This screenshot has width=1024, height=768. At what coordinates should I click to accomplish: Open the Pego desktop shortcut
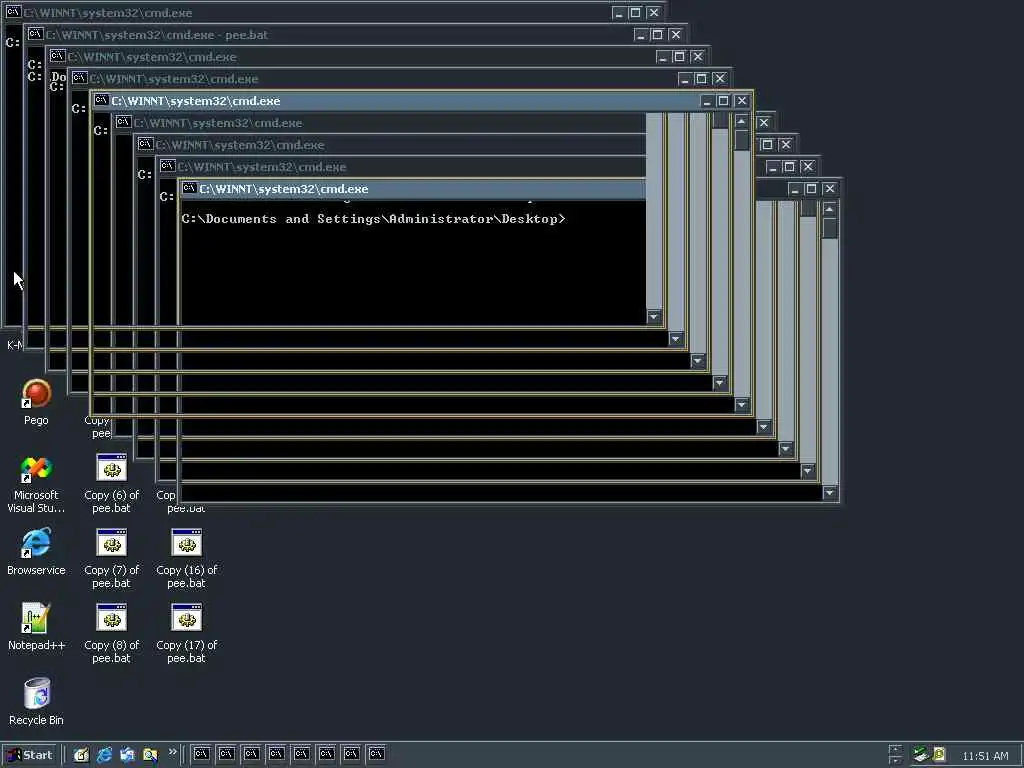36,402
